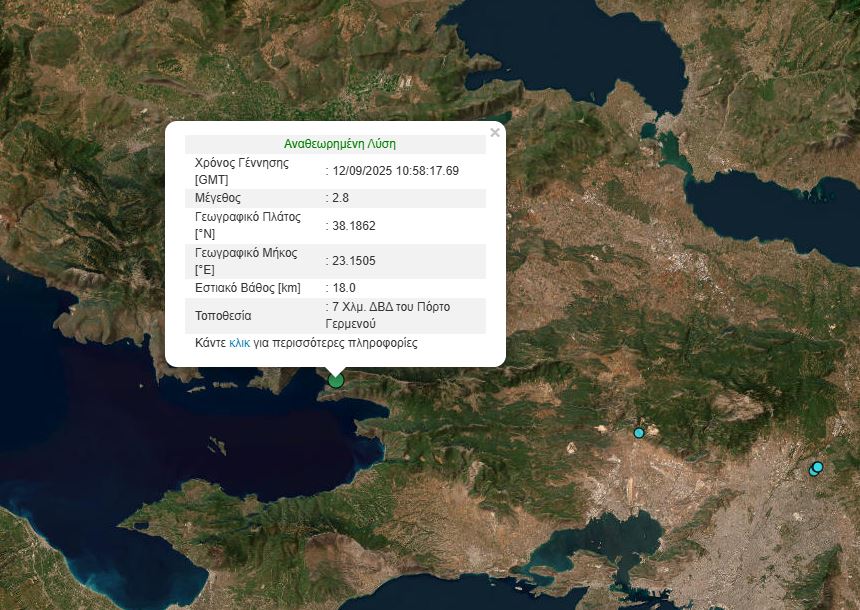Click the location text '7 Χλμ. ΔΒΔ του Πόρτο Γερμενού'
This screenshot has height=610, width=860.
pyautogui.click(x=388, y=315)
